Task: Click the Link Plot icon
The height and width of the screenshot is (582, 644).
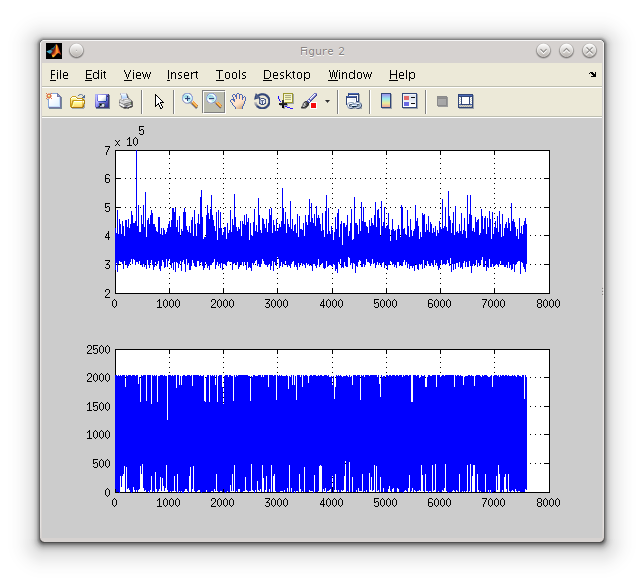Action: pyautogui.click(x=354, y=101)
